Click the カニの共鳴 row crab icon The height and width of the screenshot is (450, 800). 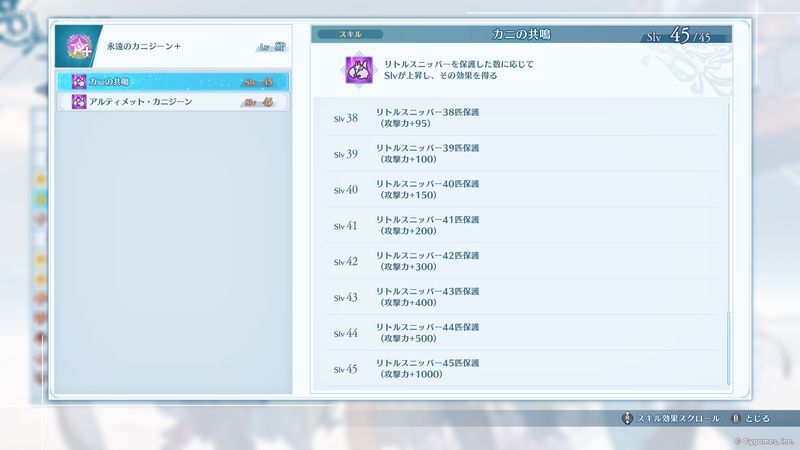(x=79, y=82)
